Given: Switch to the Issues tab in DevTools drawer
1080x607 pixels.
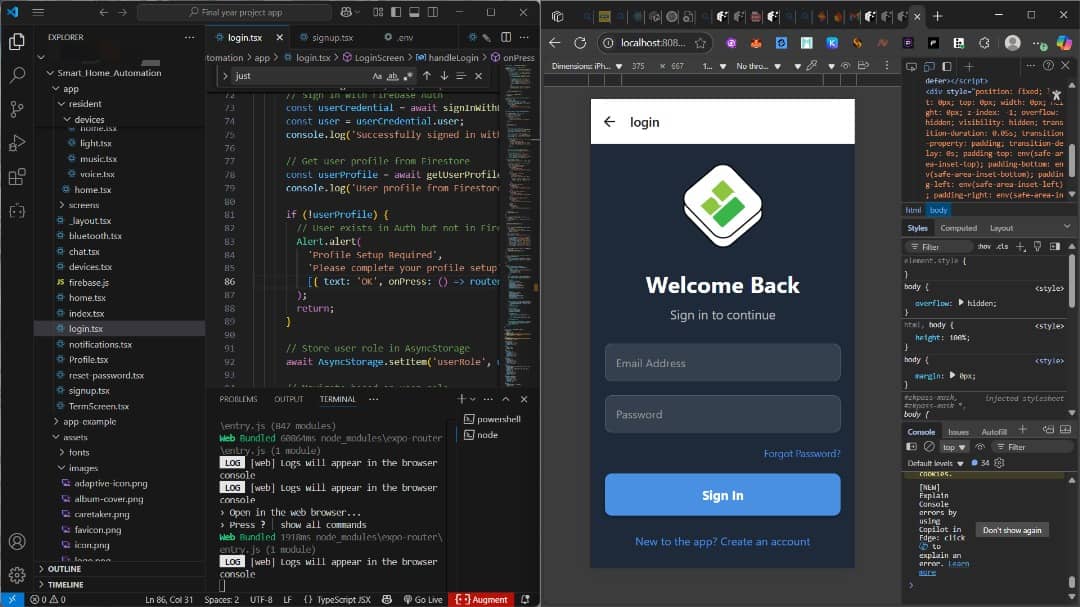Looking at the screenshot, I should tap(958, 432).
